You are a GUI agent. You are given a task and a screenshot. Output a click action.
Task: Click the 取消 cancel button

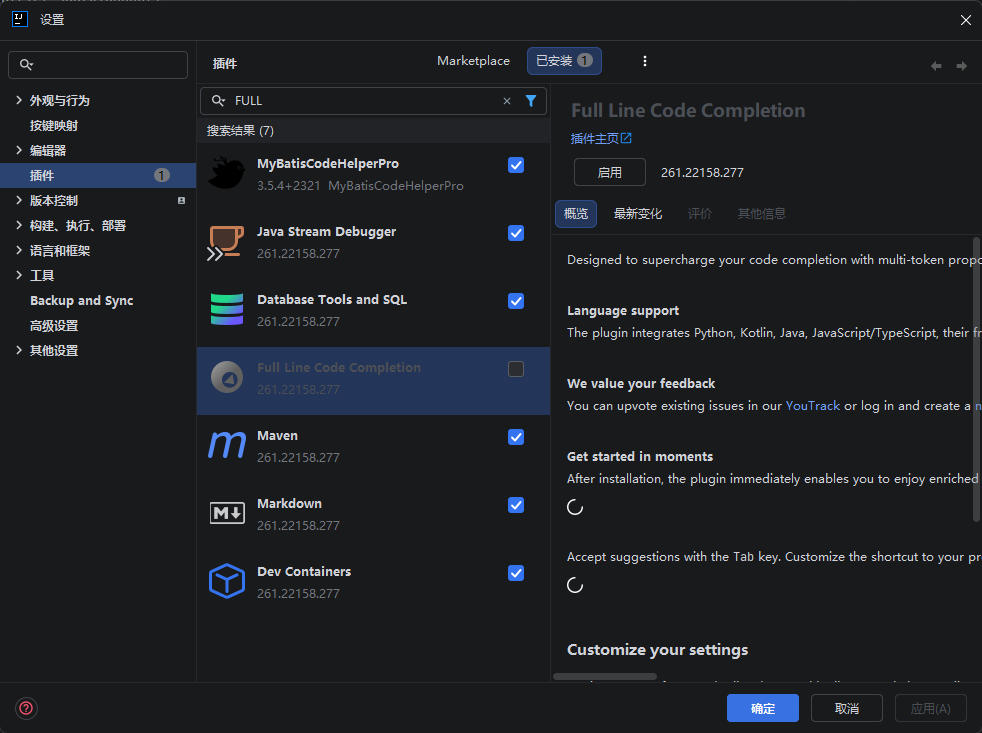click(x=847, y=708)
